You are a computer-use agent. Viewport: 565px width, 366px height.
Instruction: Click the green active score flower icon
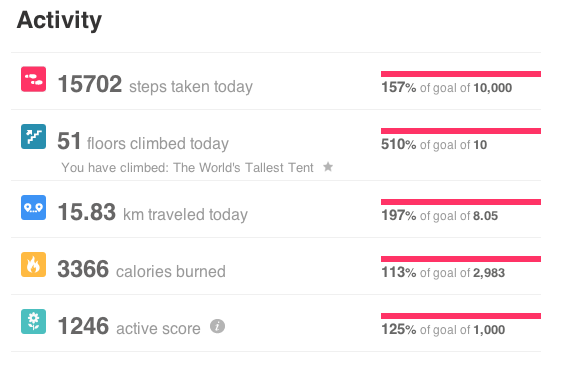33,321
